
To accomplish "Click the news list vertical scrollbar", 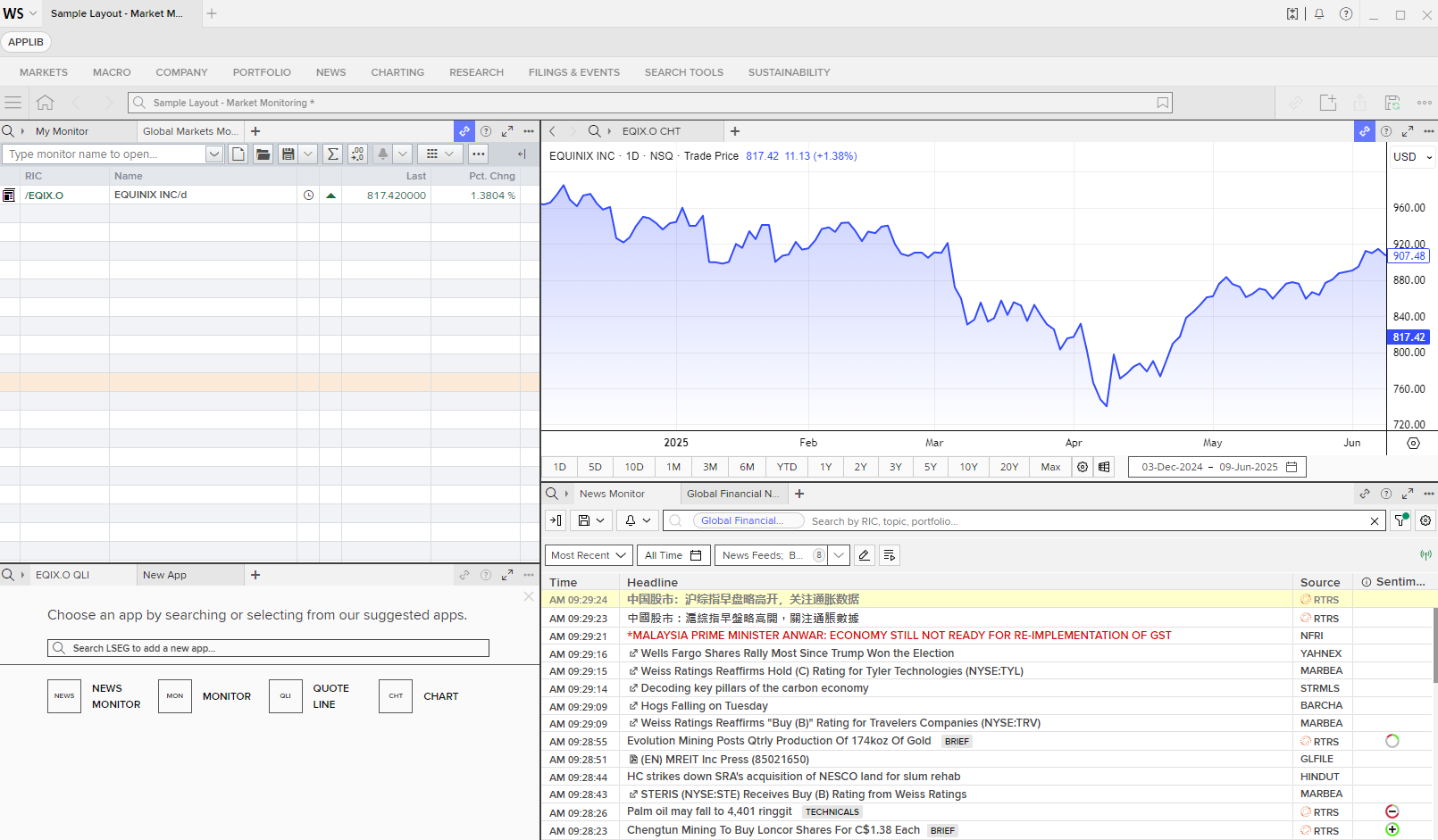I will tap(1434, 643).
